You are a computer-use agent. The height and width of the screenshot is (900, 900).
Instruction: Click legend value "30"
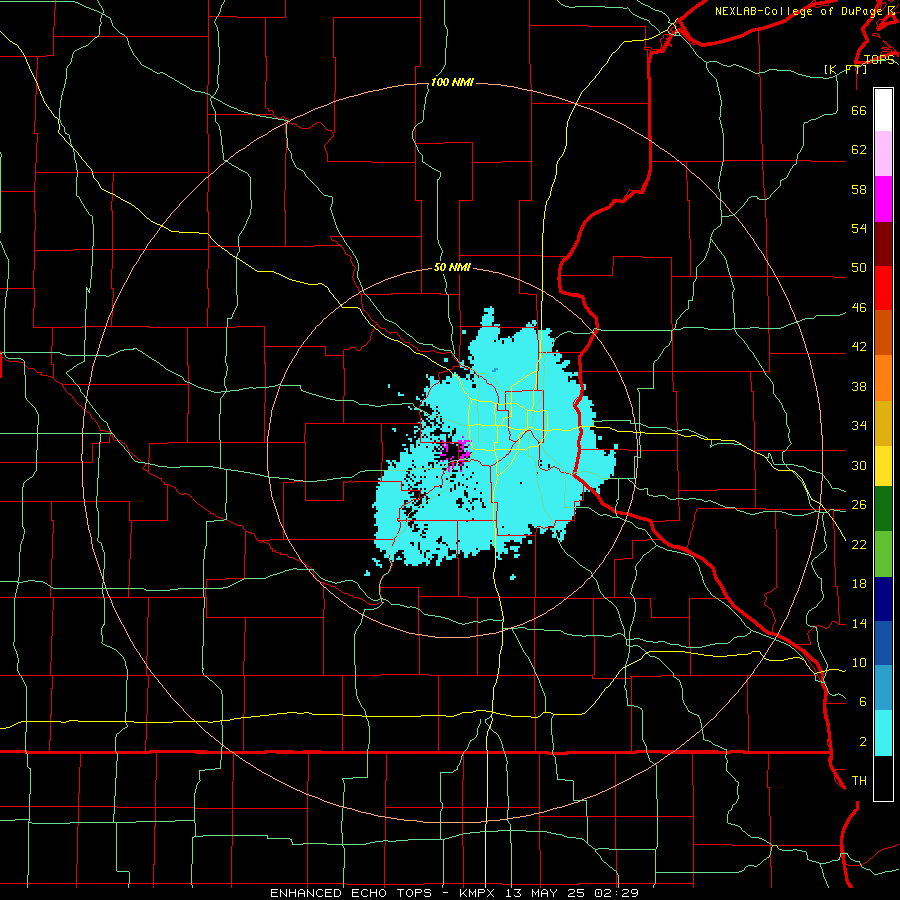pos(859,465)
